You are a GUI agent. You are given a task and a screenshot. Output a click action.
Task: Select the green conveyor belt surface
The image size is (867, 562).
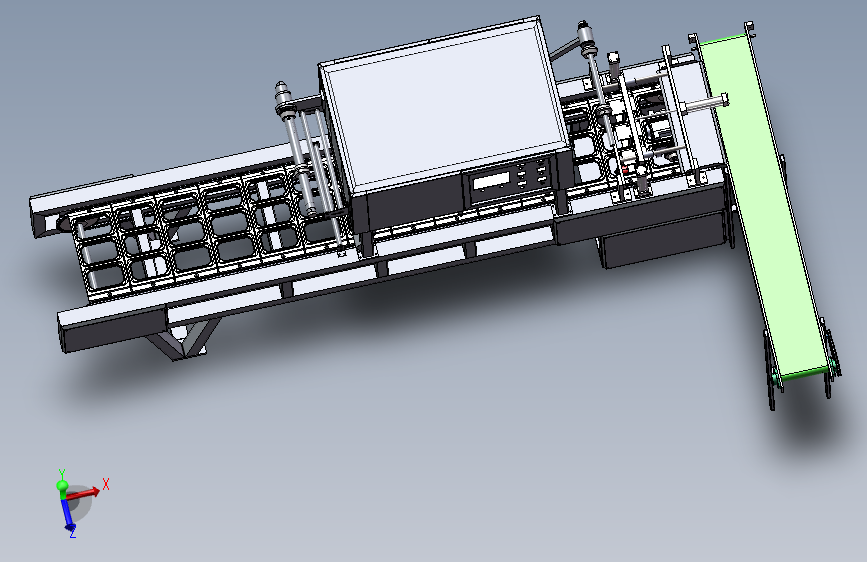(766, 205)
